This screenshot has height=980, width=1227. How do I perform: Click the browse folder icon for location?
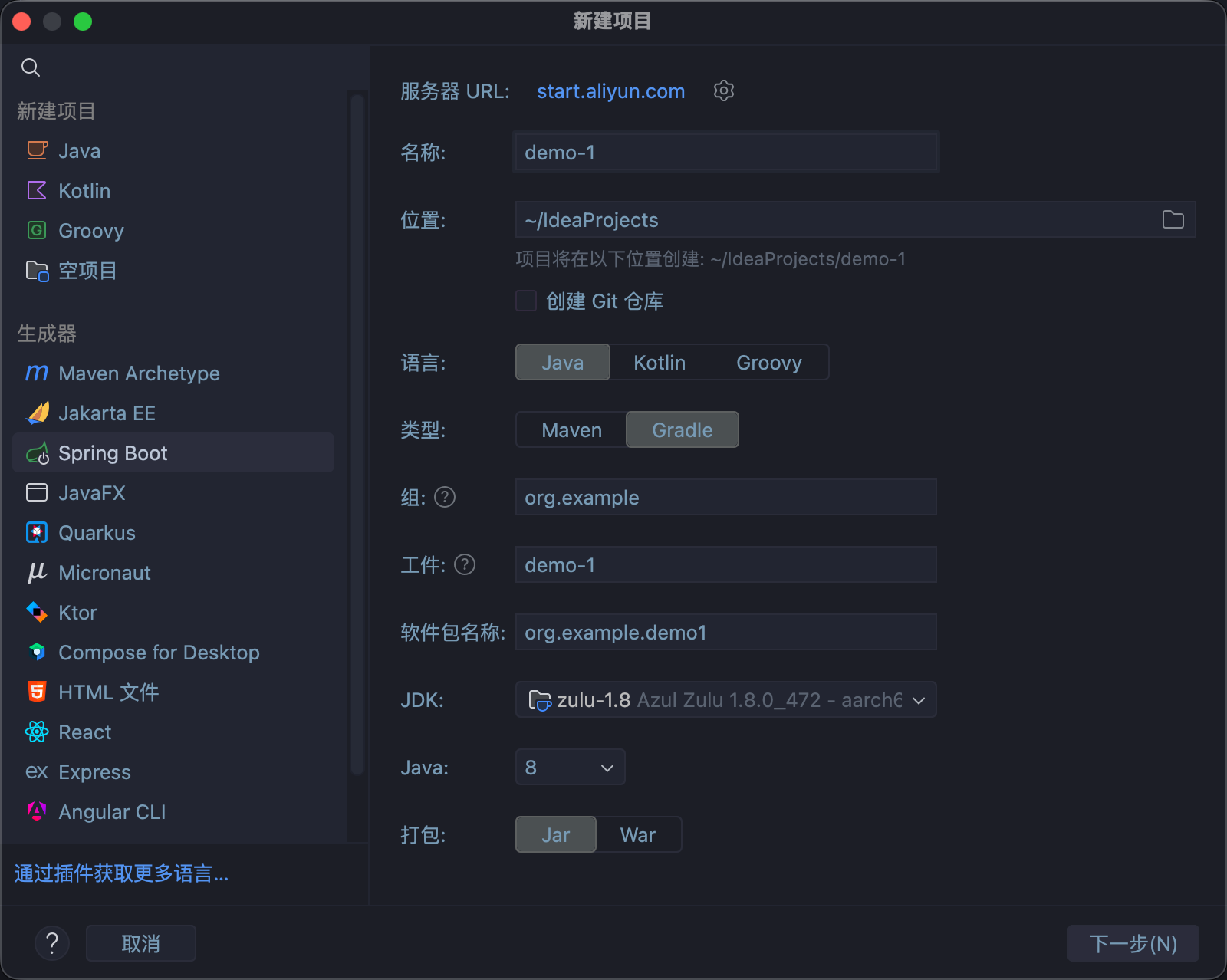pyautogui.click(x=1173, y=220)
